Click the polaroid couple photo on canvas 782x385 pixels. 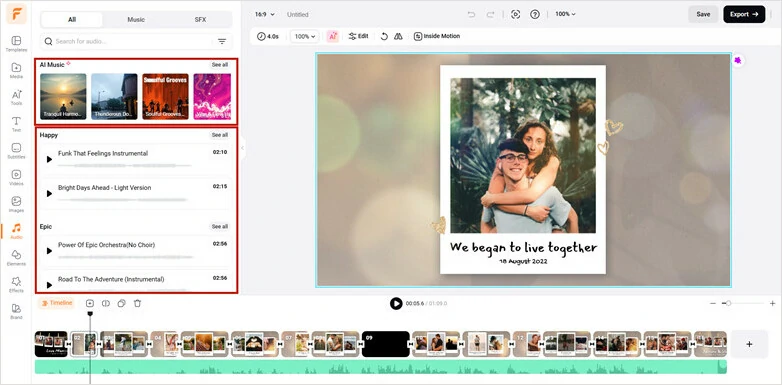point(523,155)
